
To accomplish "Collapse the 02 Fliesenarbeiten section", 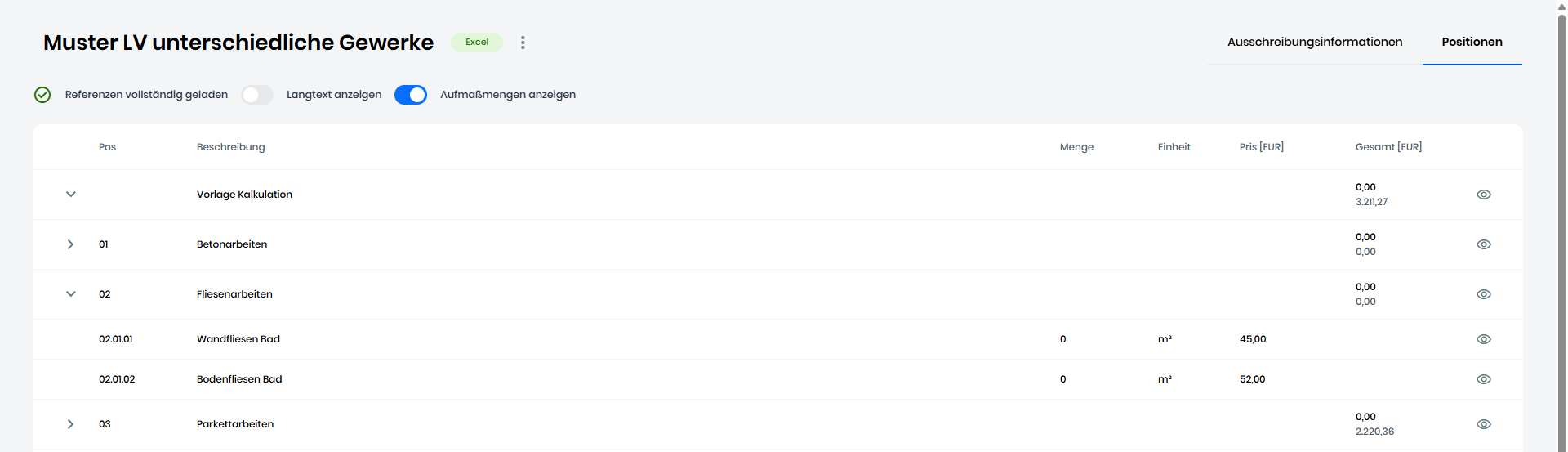I will (71, 294).
